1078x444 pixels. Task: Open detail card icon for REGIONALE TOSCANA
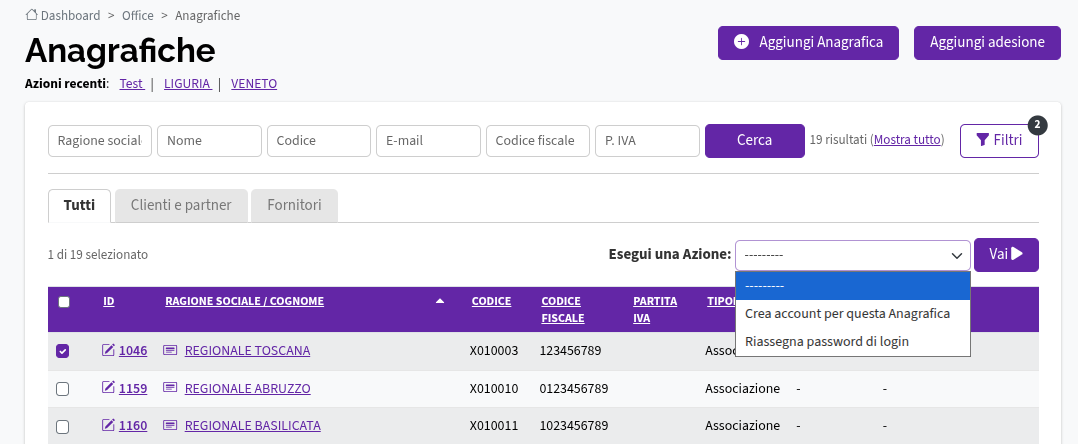pyautogui.click(x=170, y=350)
